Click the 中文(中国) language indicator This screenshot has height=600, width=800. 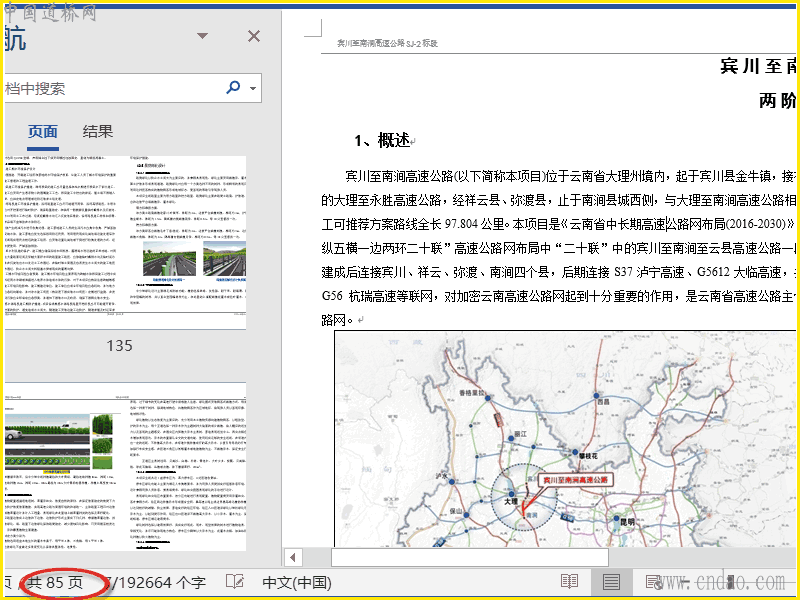click(296, 582)
